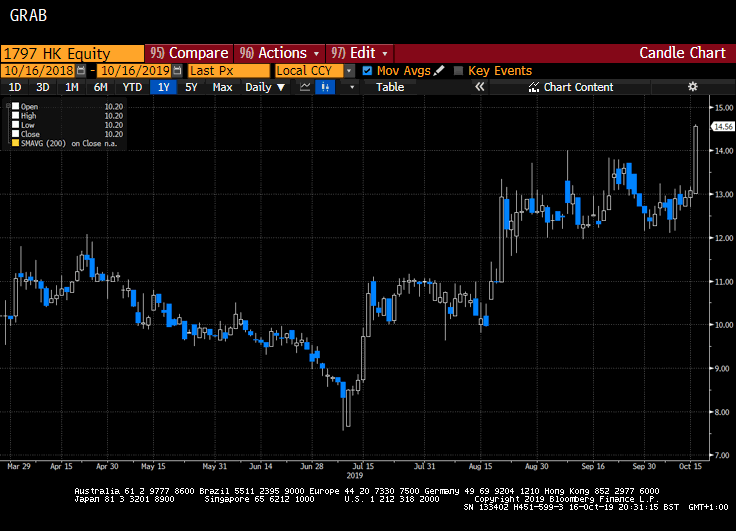Screen dimensions: 736x531
Task: Click the 1797 HK Equity ticker field
Action: tap(72, 54)
